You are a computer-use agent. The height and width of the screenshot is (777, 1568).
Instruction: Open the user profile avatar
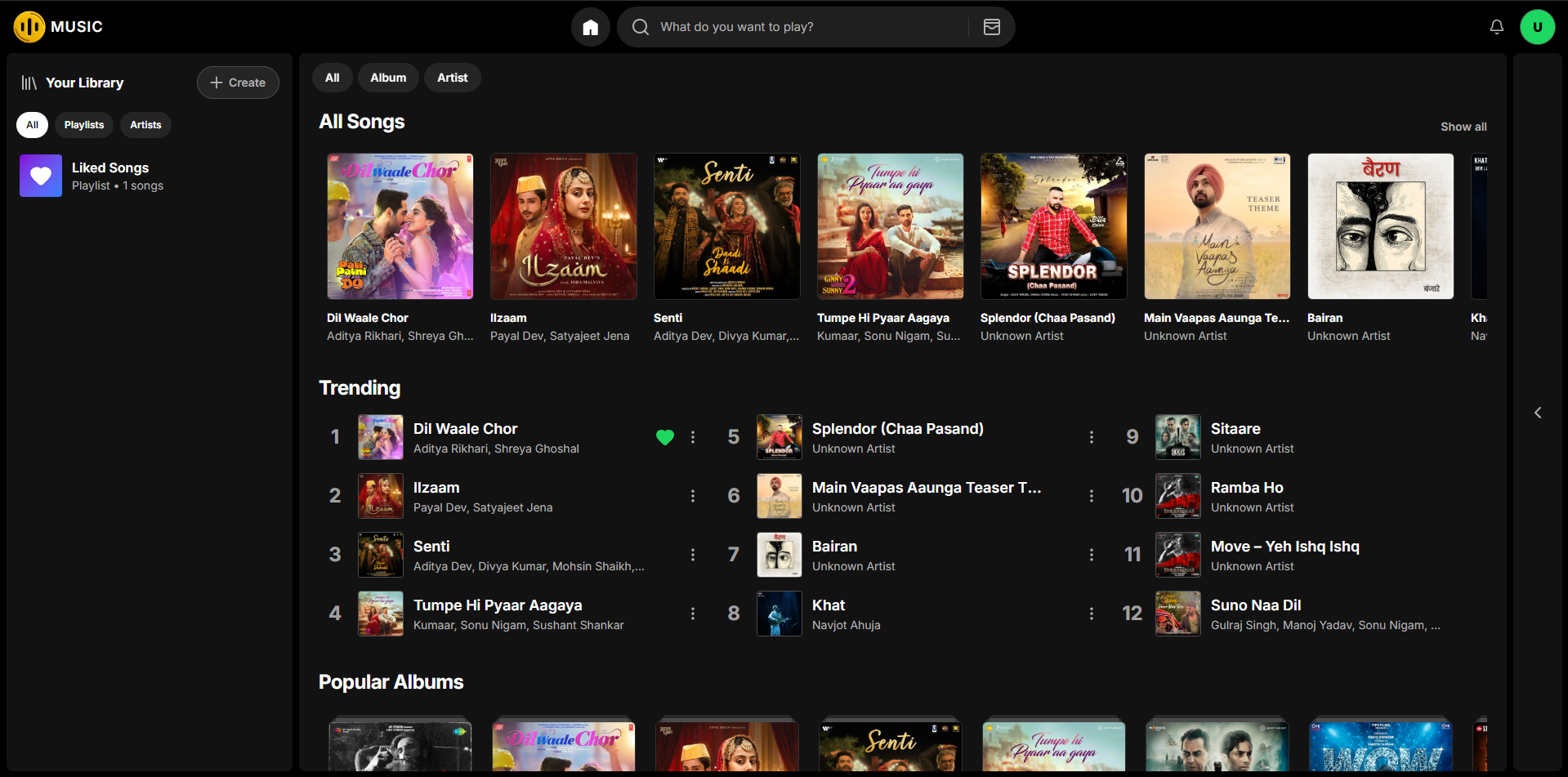tap(1538, 27)
